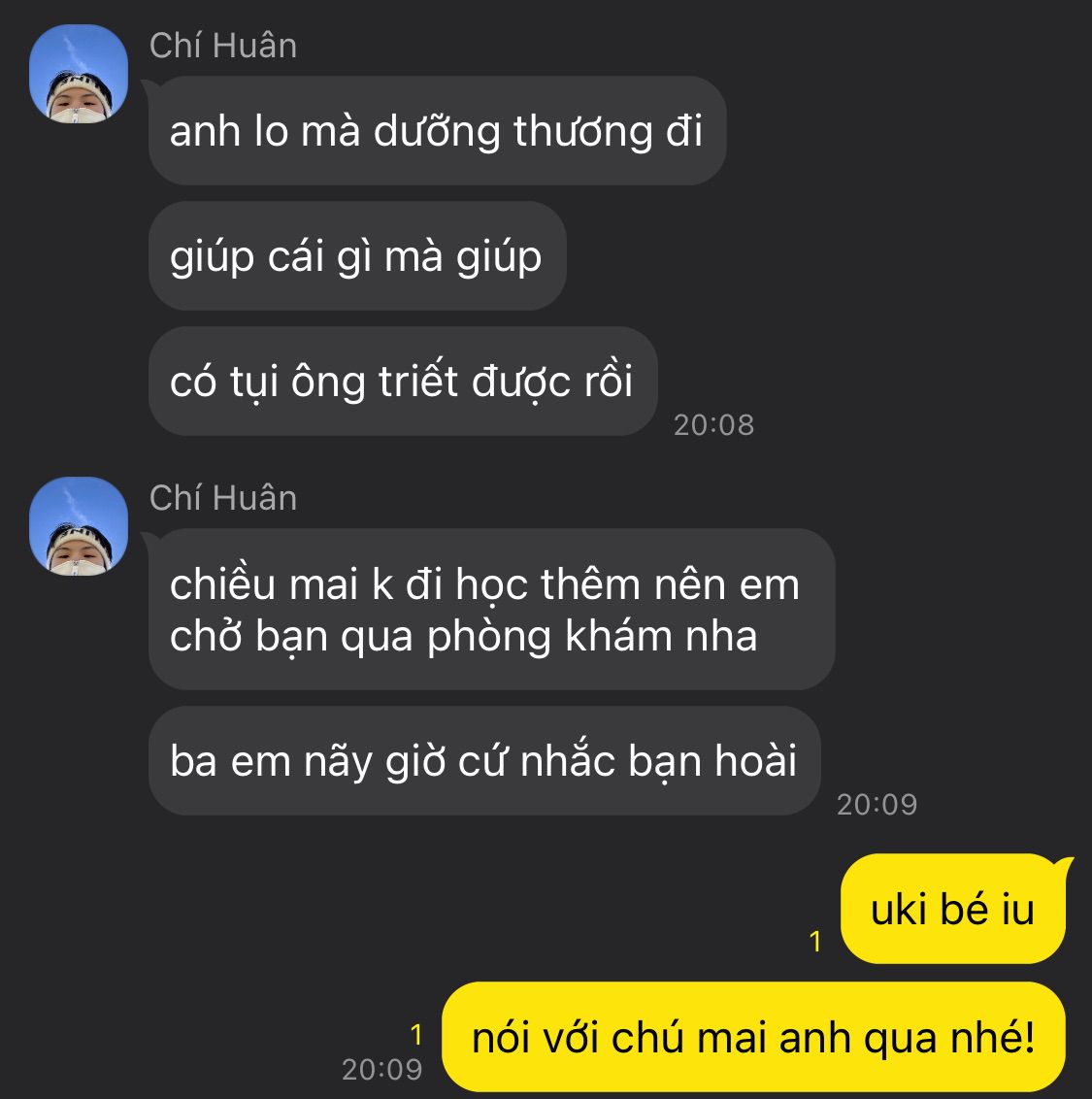Image resolution: width=1092 pixels, height=1099 pixels.
Task: Tap the 20:09 timestamp beside last sent message
Action: click(382, 1070)
